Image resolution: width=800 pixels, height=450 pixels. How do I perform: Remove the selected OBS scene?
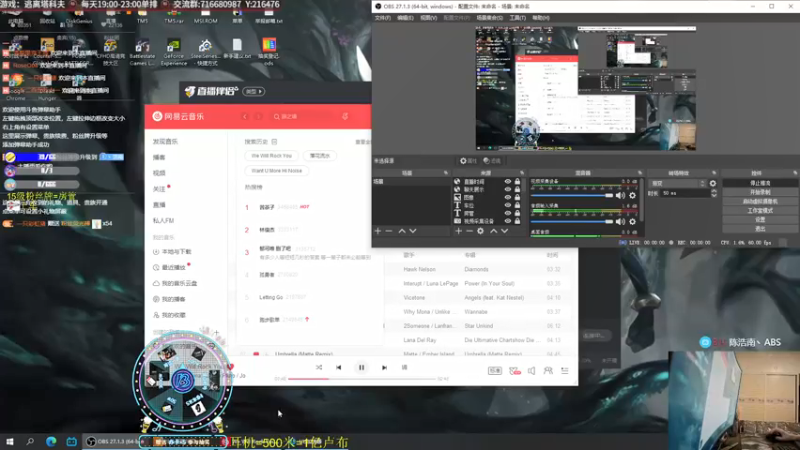tap(389, 231)
